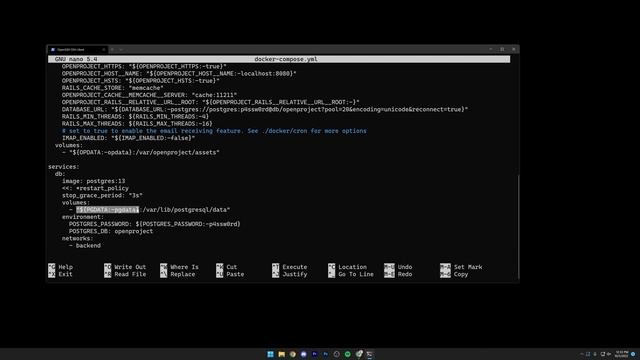Click the /var/lib/postgresql/data path text
This screenshot has width=640, height=360.
click(x=184, y=210)
